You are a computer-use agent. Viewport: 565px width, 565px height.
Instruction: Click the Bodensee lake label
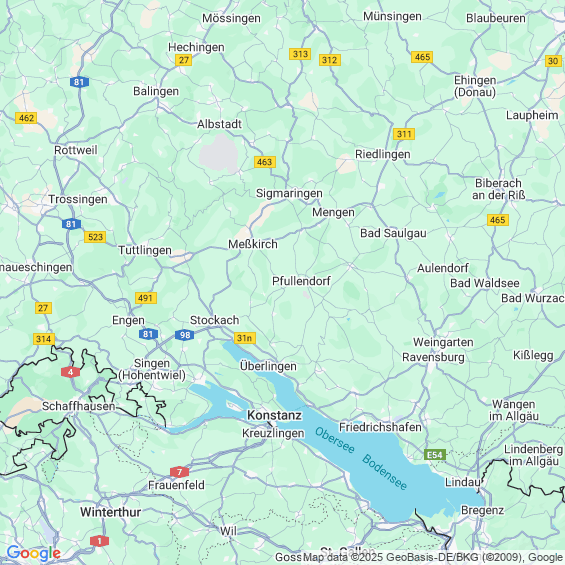point(384,472)
